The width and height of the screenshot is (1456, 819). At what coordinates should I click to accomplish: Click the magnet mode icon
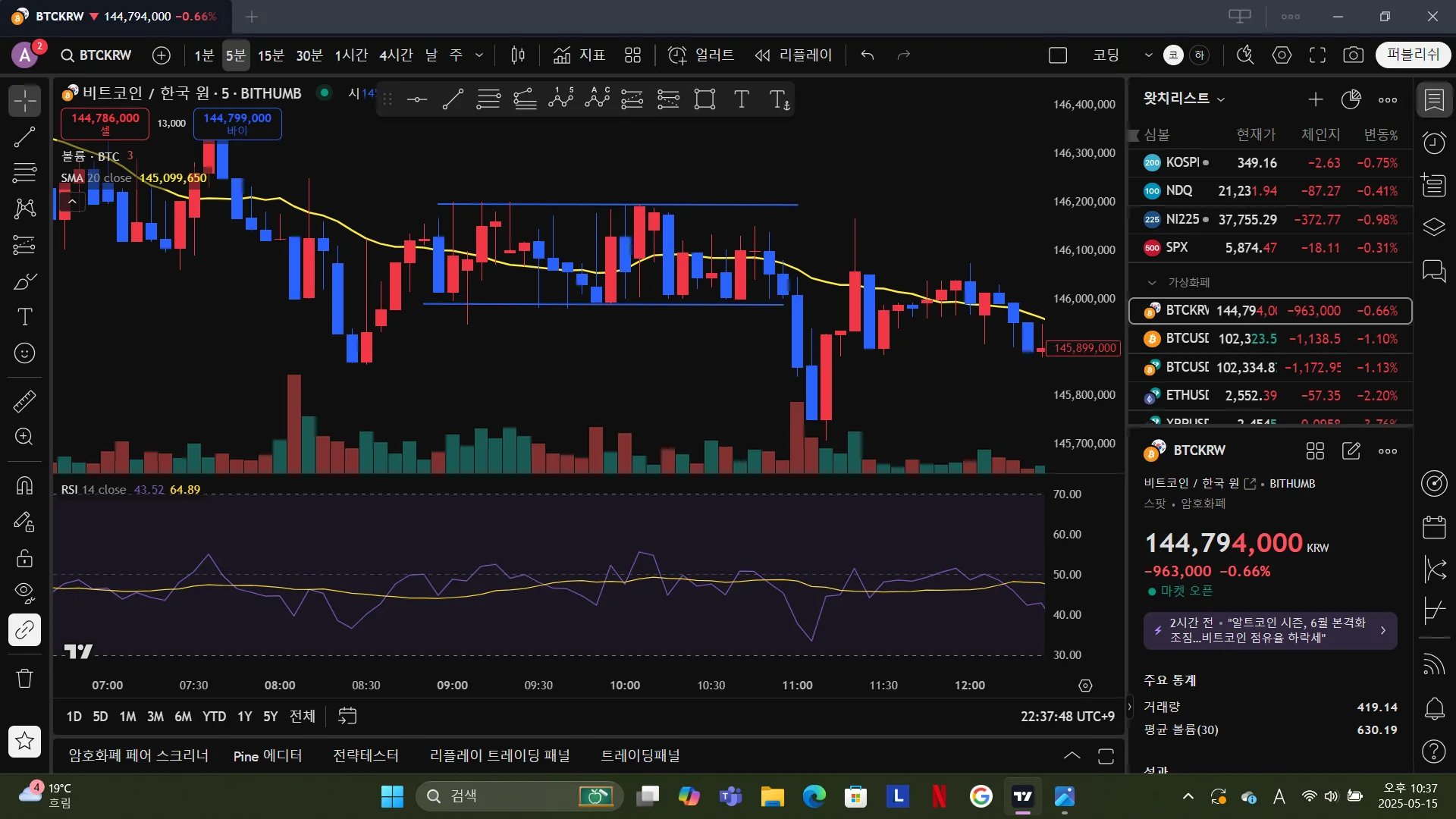click(24, 485)
